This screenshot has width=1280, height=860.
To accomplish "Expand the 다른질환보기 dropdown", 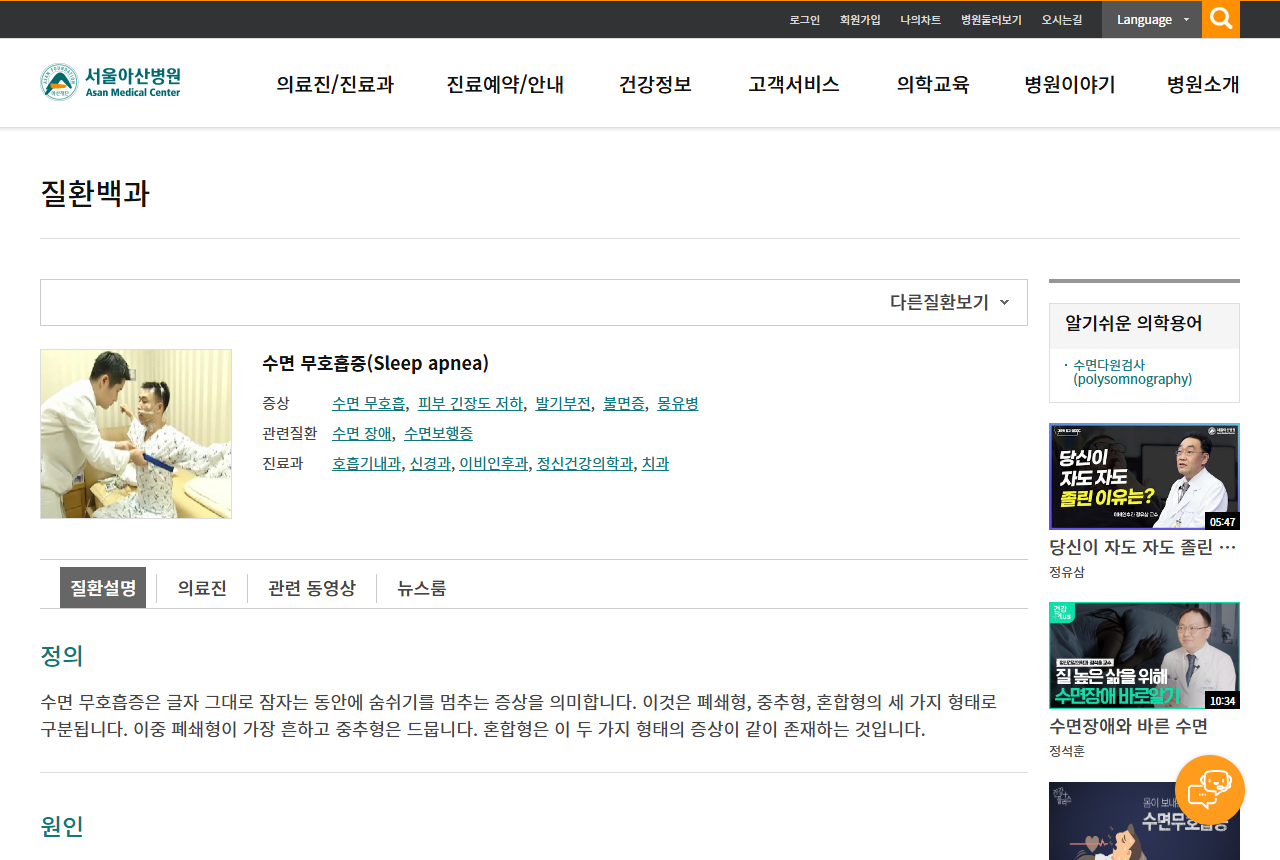I will tap(950, 302).
